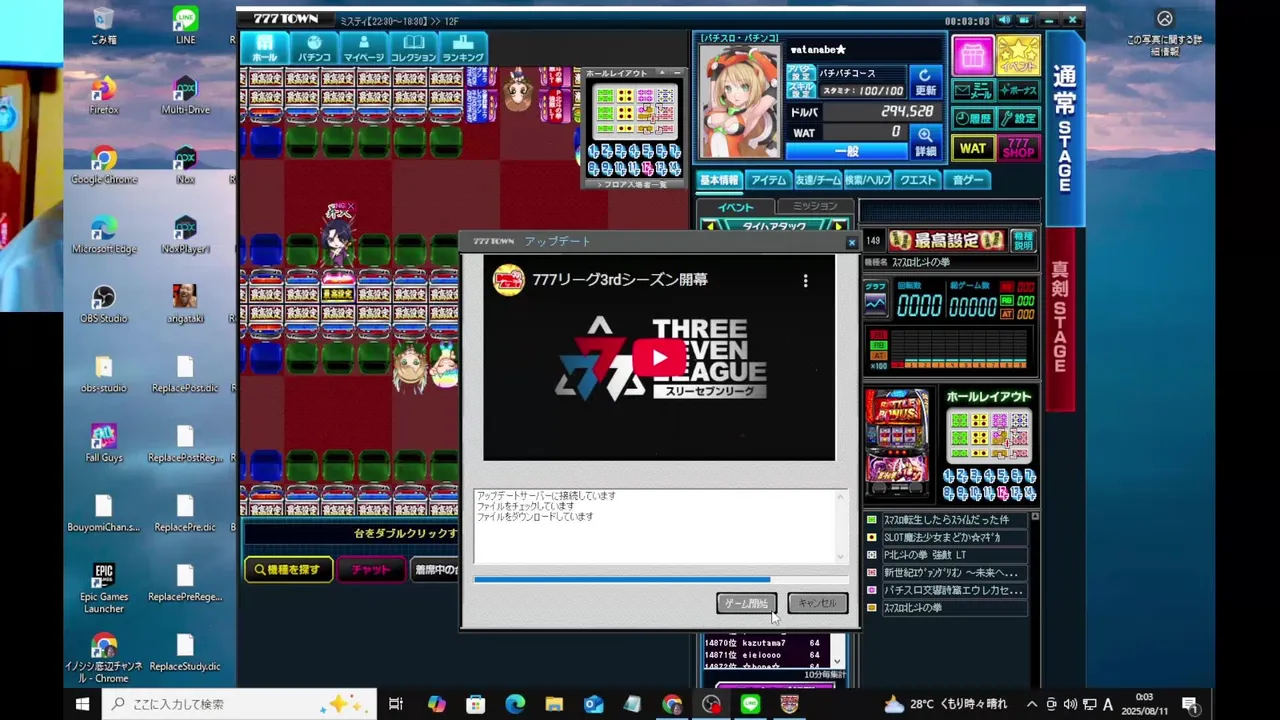Open Fall Guys desktop shortcut
The width and height of the screenshot is (1280, 720).
pyautogui.click(x=104, y=443)
